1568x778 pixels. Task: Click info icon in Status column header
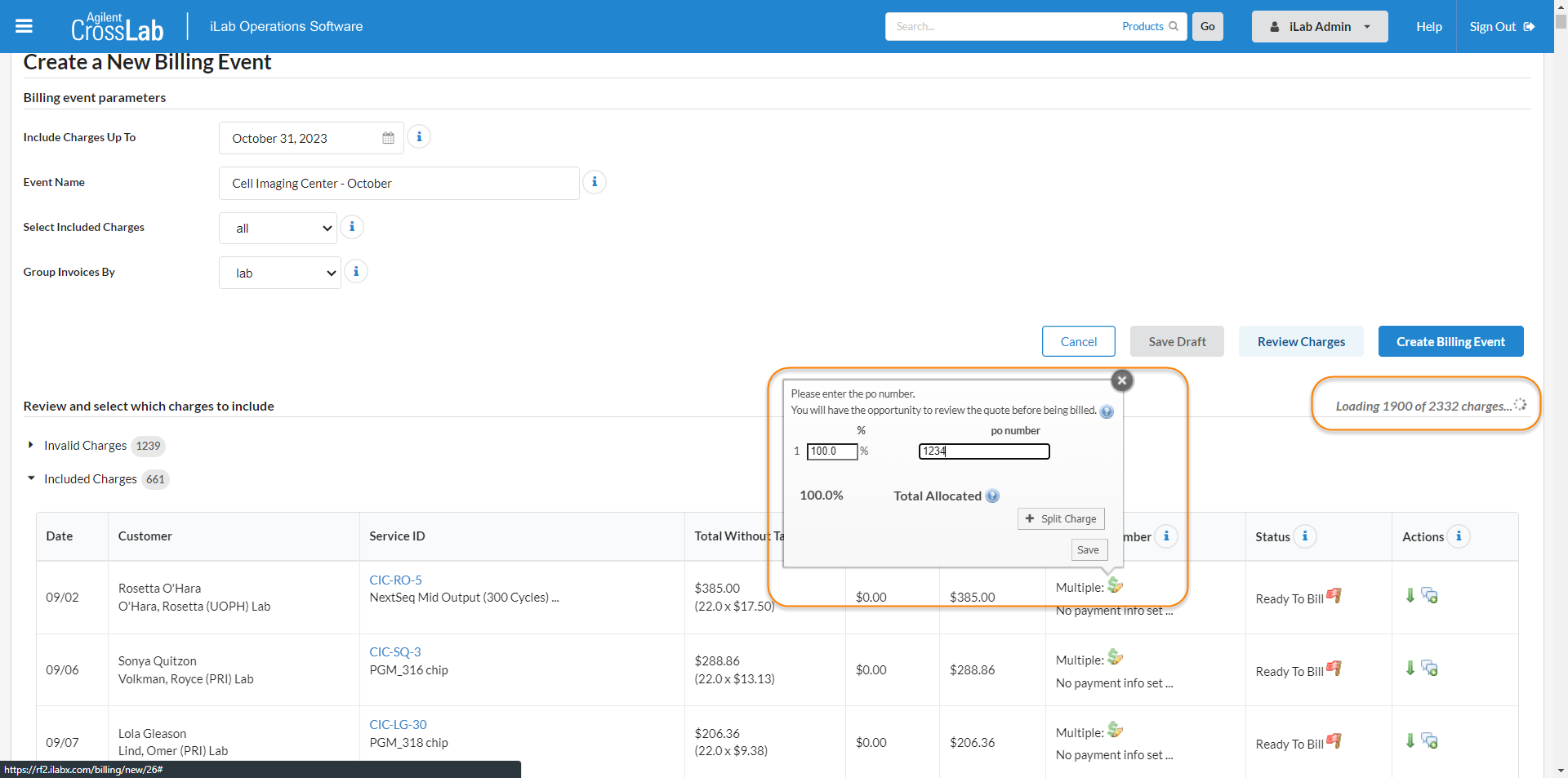(1305, 536)
